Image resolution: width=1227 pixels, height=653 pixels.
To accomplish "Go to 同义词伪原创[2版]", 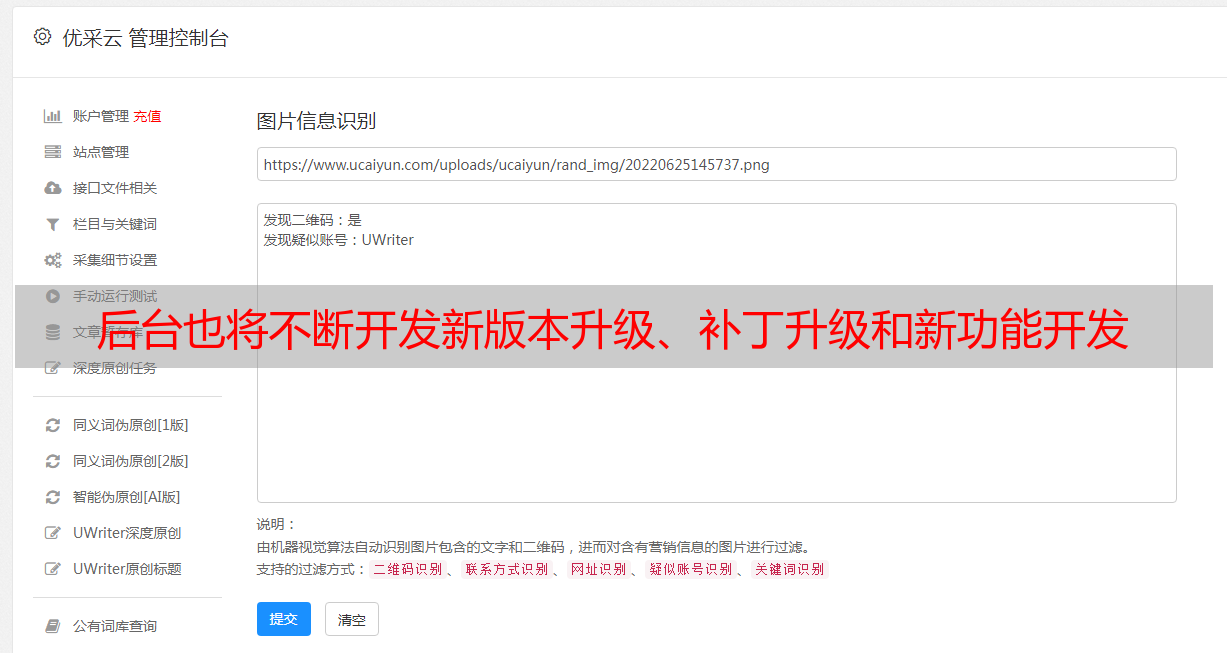I will tap(131, 461).
